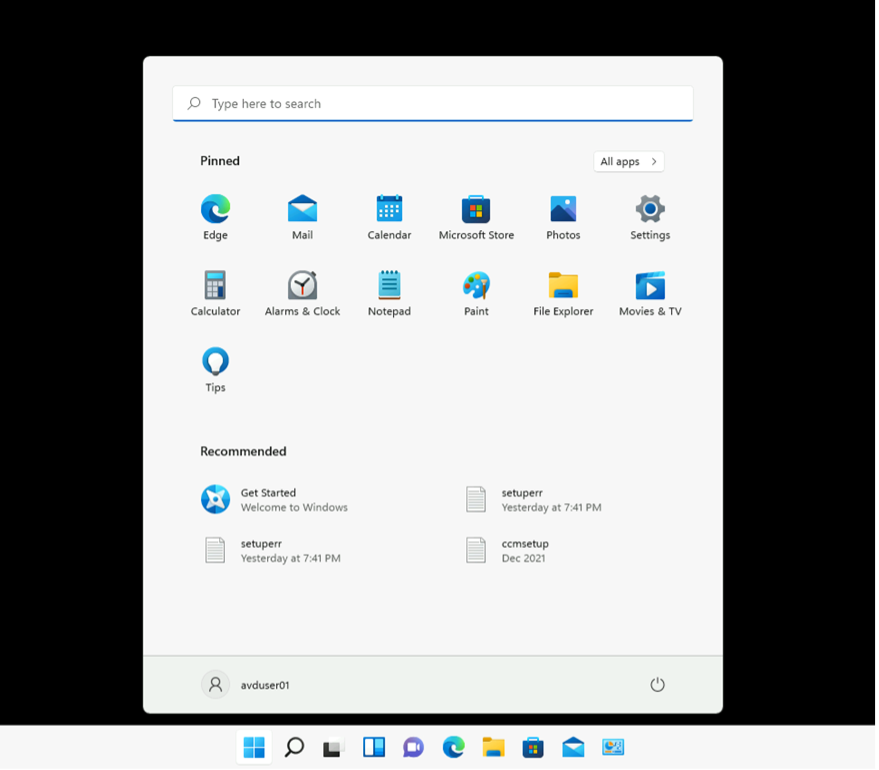Viewport: 879px width, 770px height.
Task: Open Mail from the taskbar
Action: [x=573, y=747]
